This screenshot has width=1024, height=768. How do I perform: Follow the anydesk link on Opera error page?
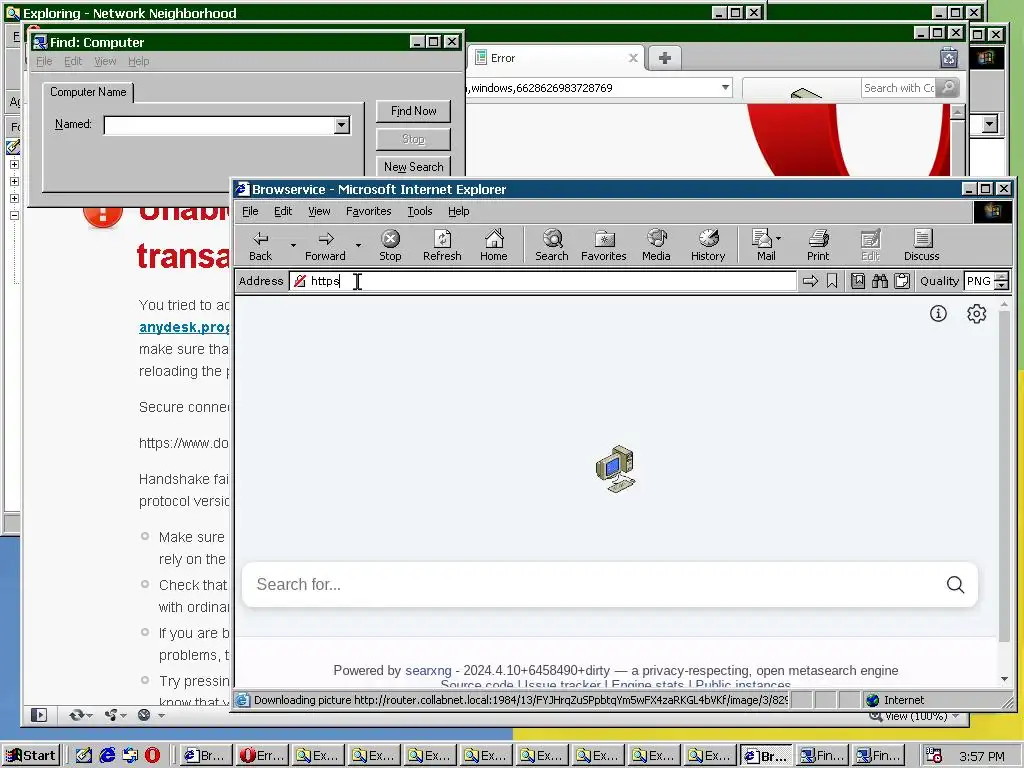click(184, 327)
